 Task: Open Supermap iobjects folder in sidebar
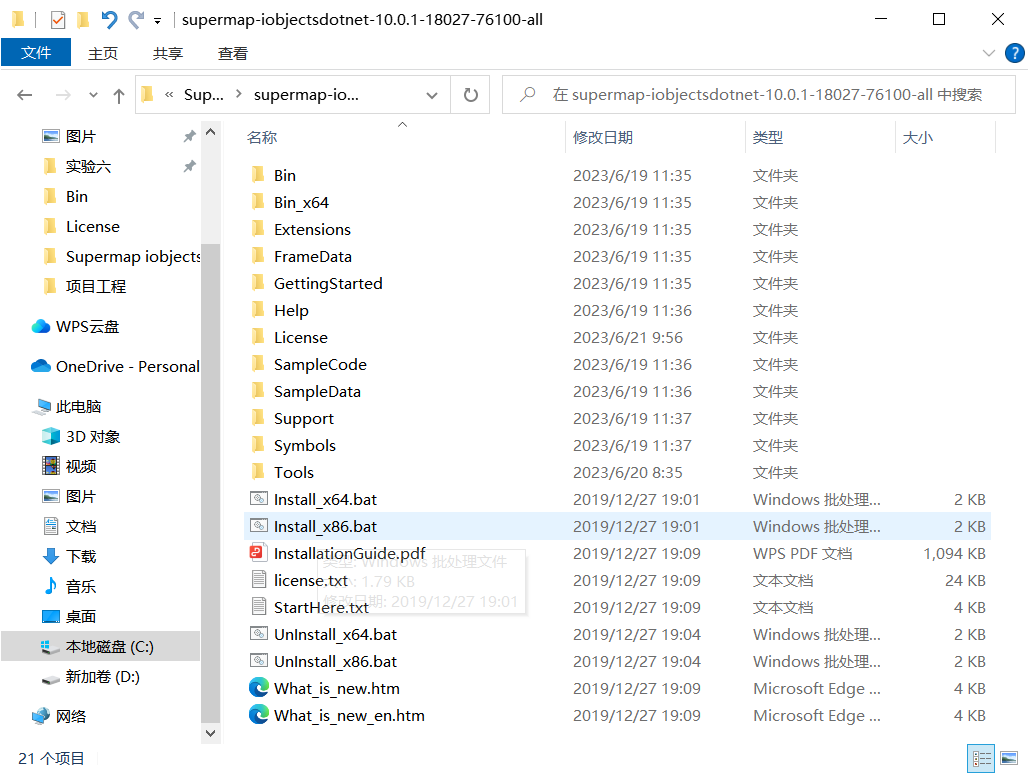(x=133, y=256)
